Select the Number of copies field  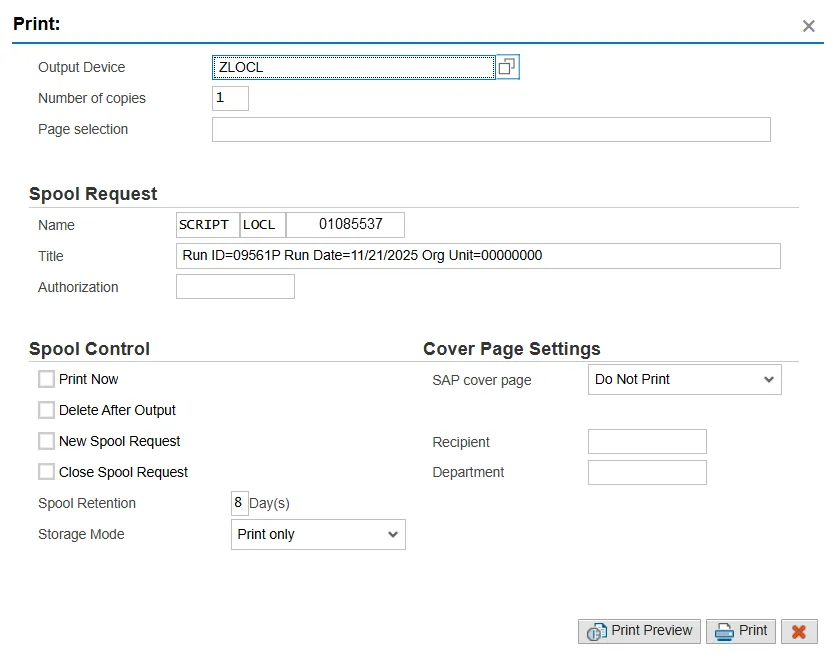coord(230,99)
